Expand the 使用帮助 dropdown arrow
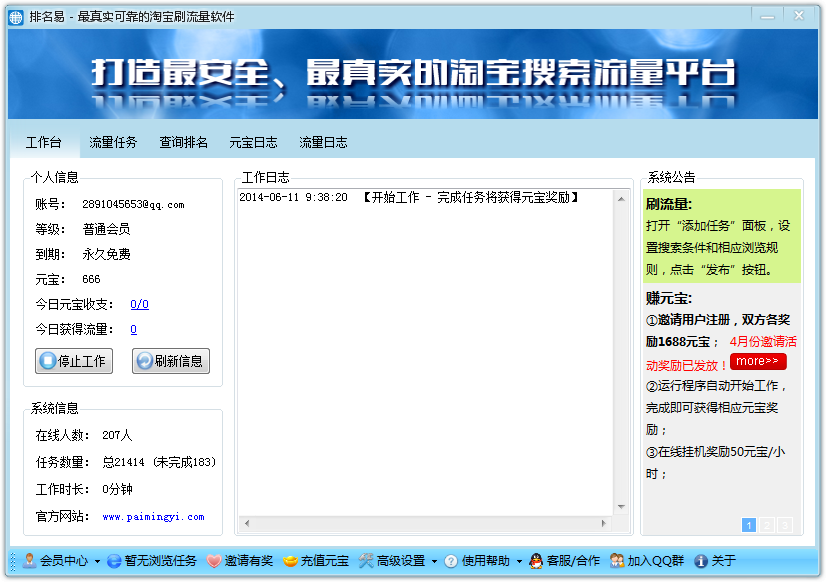Screen dimensions: 826x582 [519, 562]
